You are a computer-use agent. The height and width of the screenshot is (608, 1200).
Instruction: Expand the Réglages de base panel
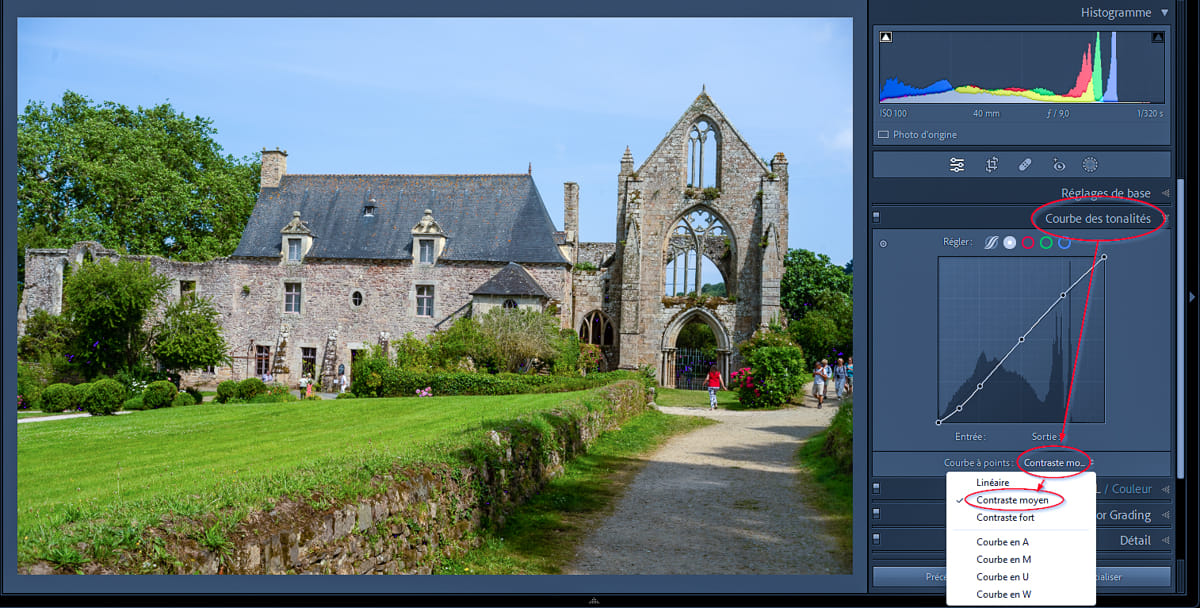pyautogui.click(x=1165, y=193)
